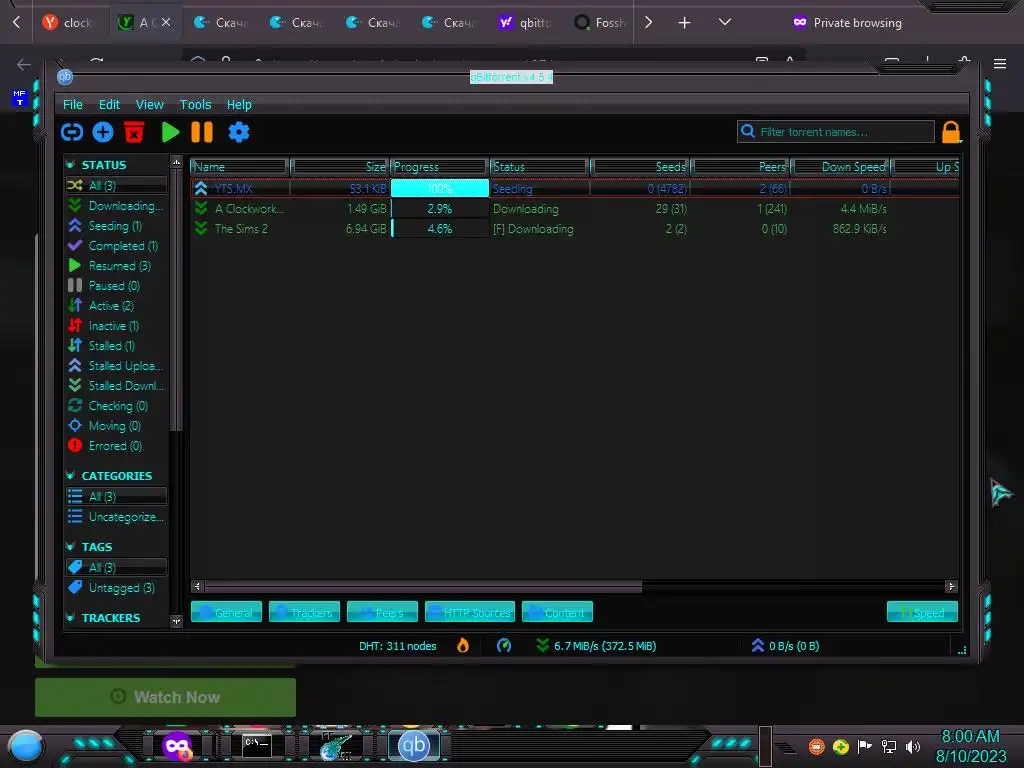This screenshot has height=768, width=1024.
Task: Click the Add Torrent File plus icon
Action: point(103,133)
